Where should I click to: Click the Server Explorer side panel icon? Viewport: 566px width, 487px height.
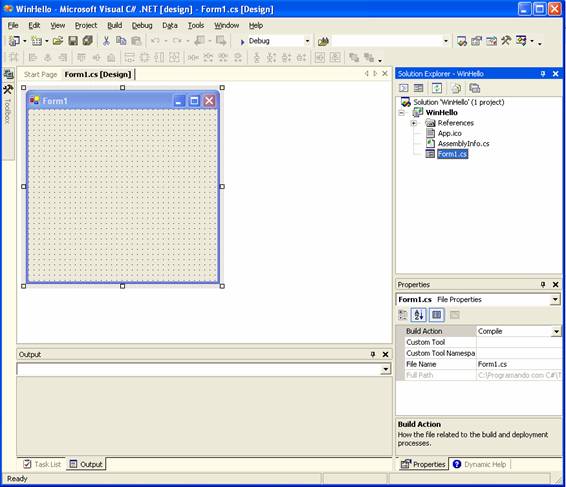[8, 75]
